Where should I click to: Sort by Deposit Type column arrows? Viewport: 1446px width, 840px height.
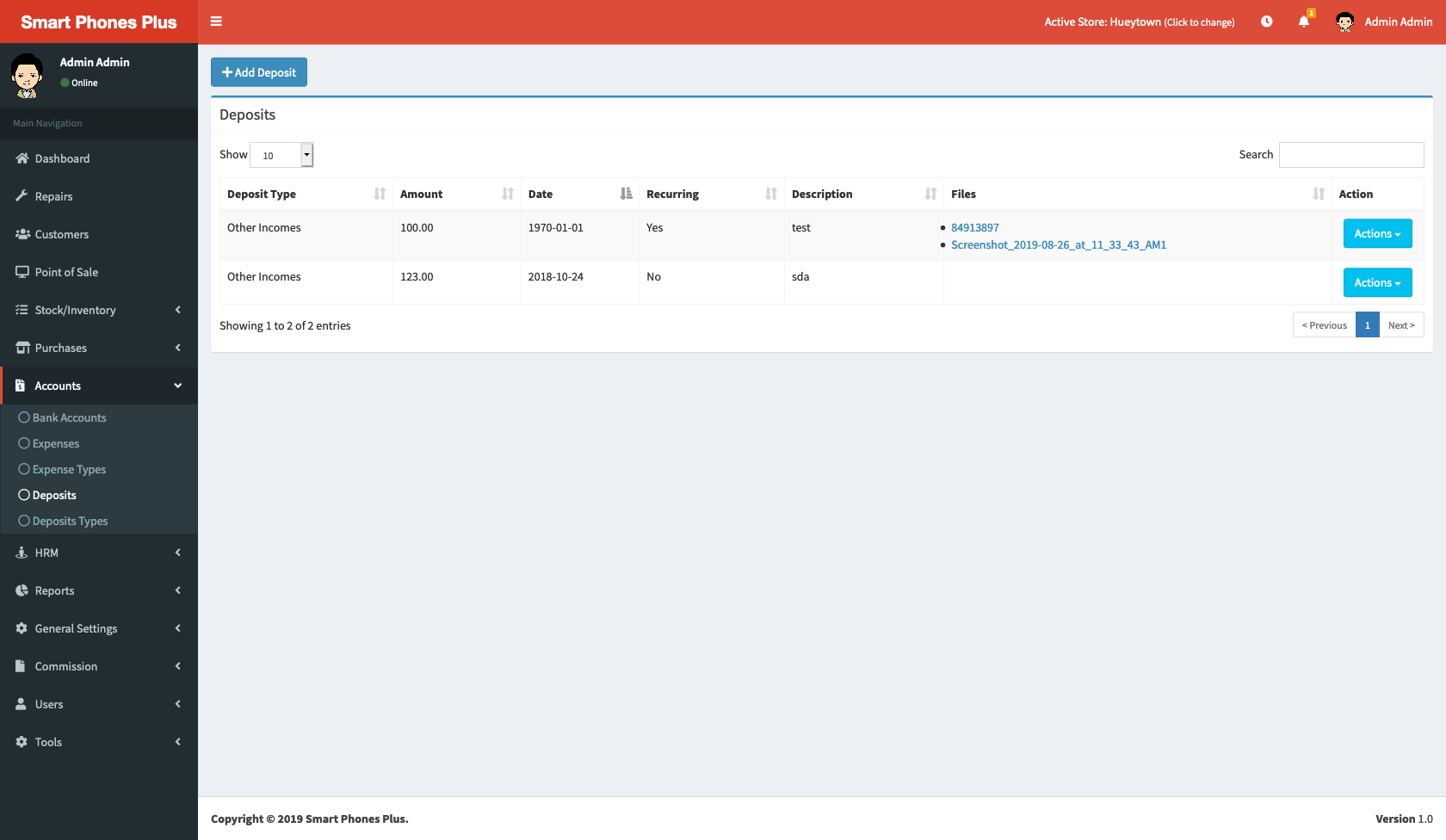pyautogui.click(x=380, y=194)
